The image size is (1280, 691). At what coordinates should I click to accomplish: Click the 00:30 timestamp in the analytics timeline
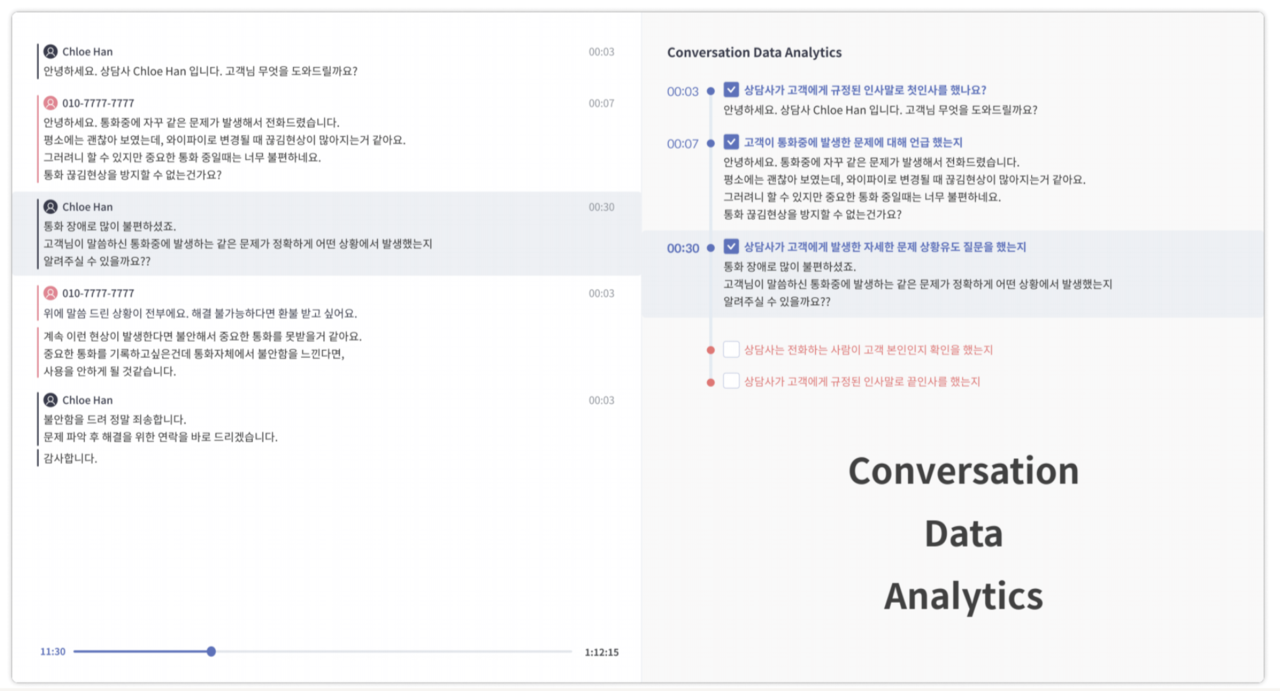(683, 248)
